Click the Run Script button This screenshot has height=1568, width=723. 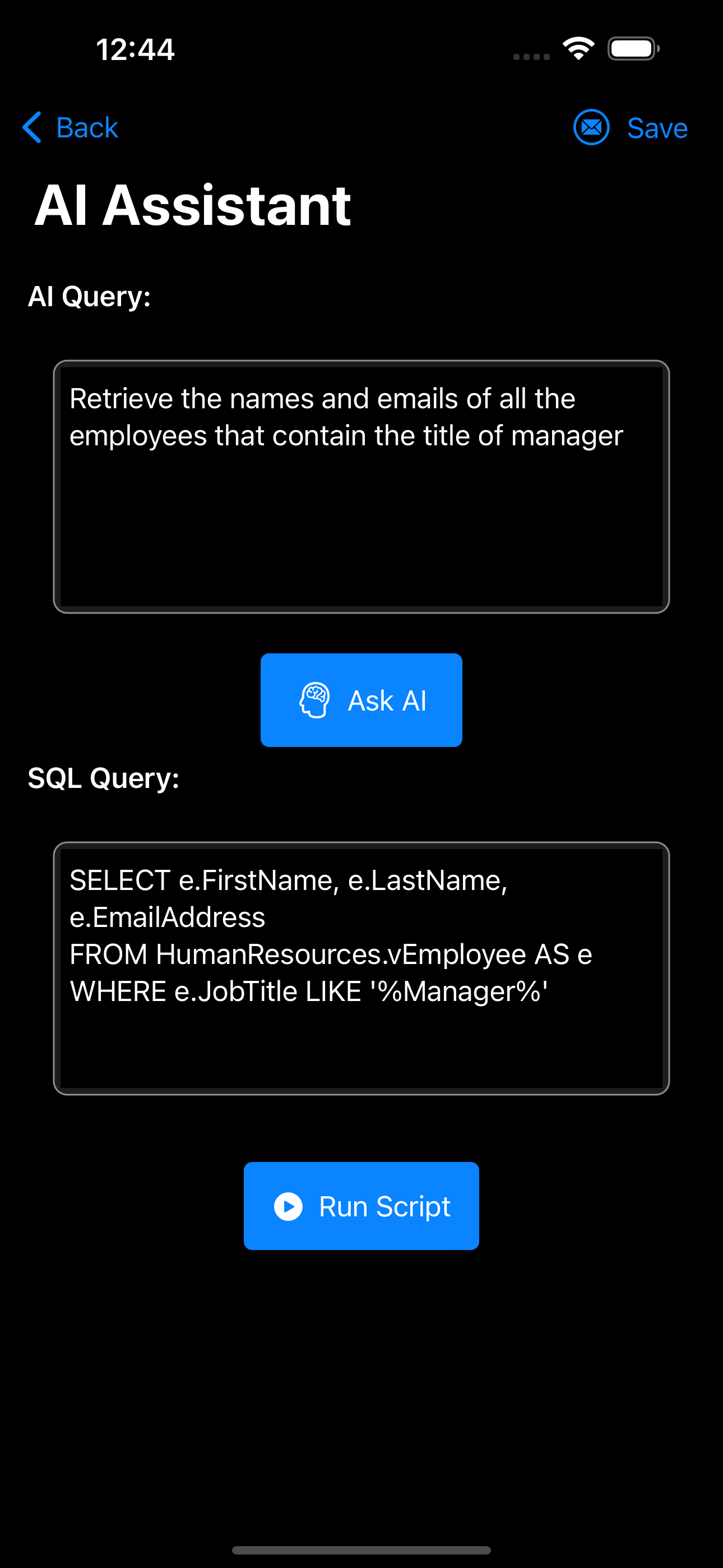[361, 1206]
